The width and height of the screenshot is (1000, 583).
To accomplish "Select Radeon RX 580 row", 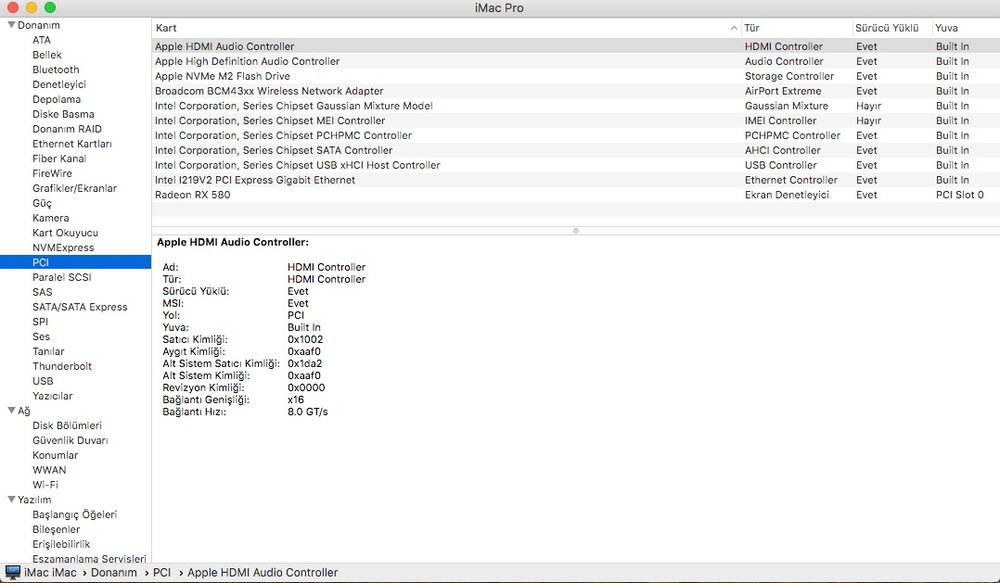I will tap(192, 195).
